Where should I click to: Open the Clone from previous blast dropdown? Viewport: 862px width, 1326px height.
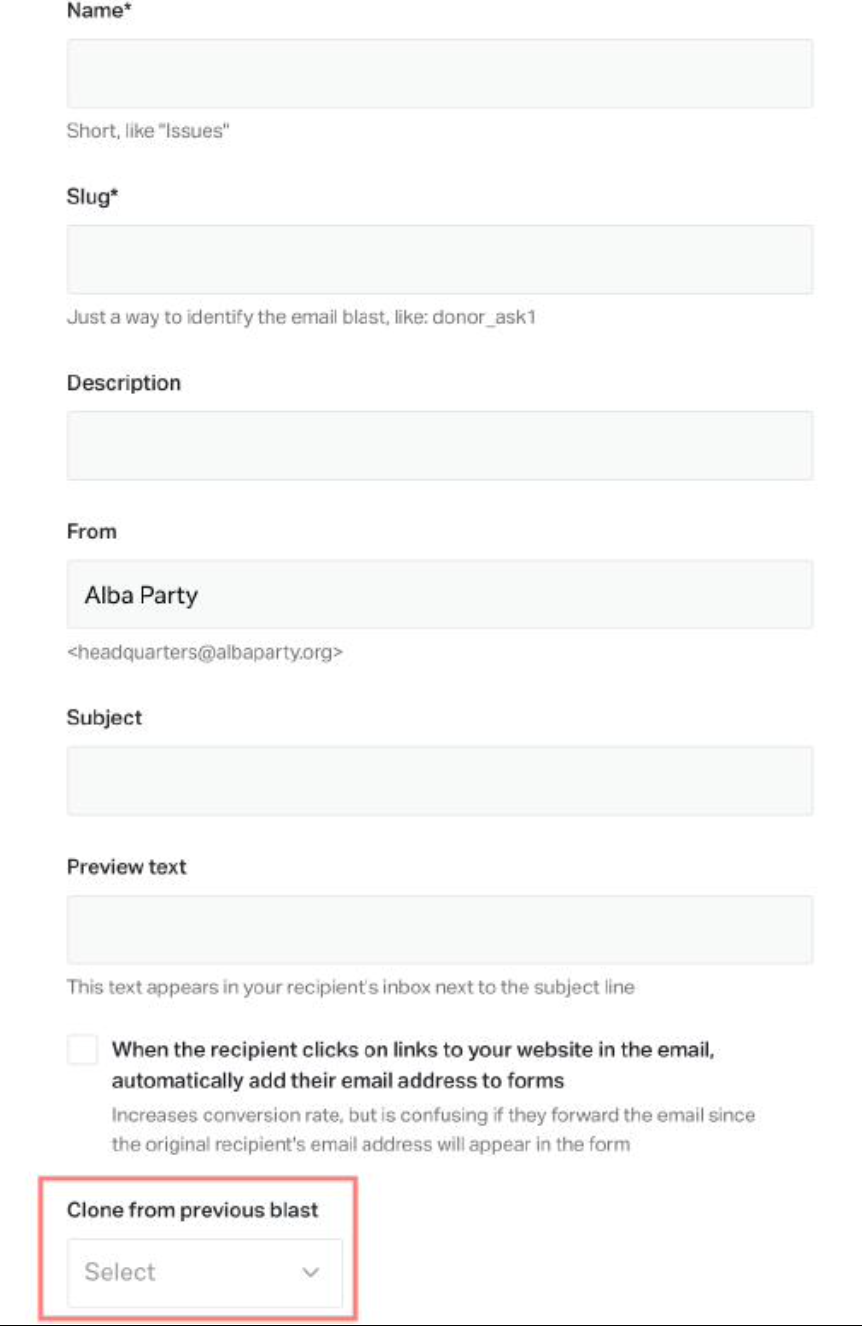pos(204,1272)
